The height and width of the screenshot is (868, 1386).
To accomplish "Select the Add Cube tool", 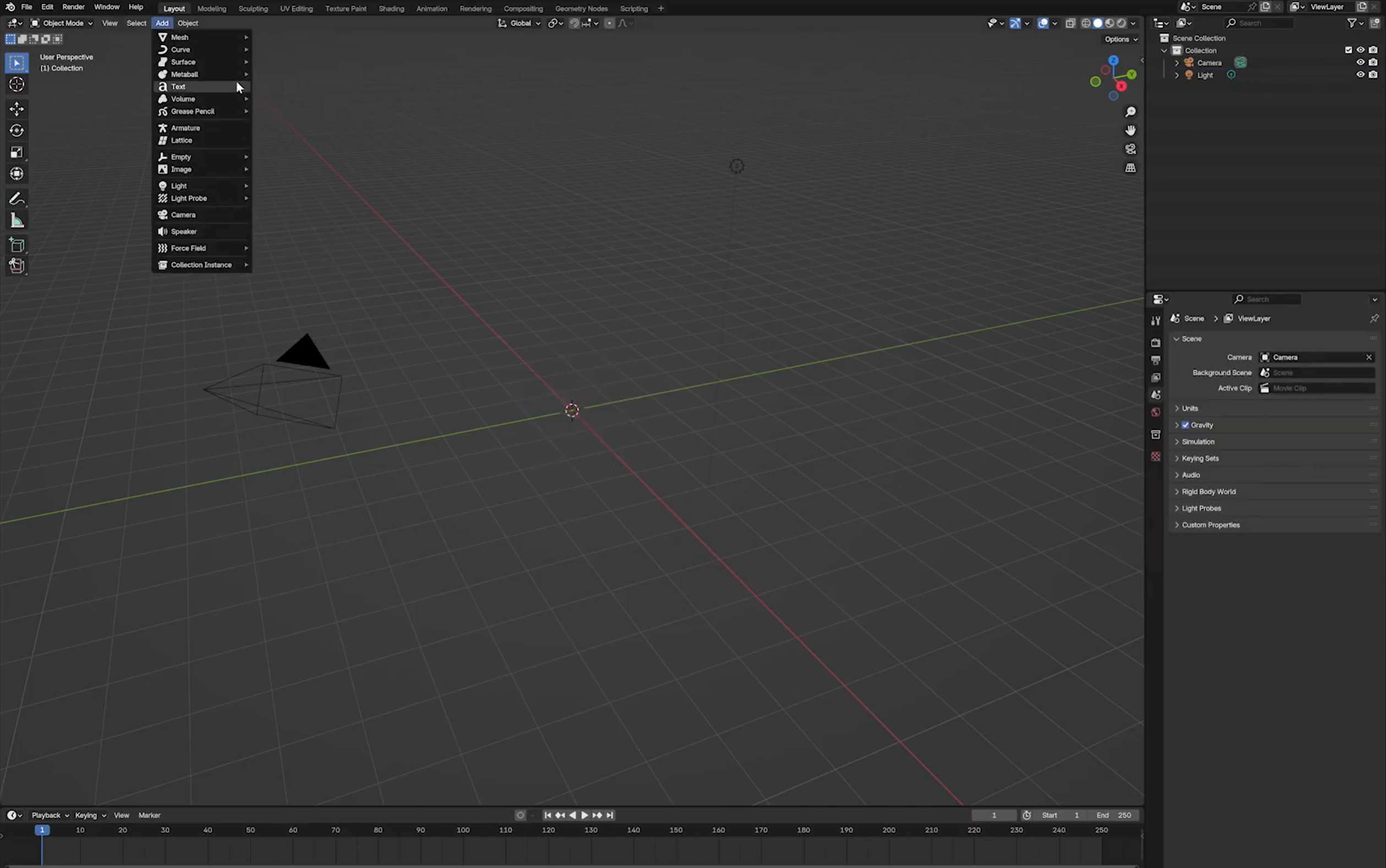I will pos(16,246).
